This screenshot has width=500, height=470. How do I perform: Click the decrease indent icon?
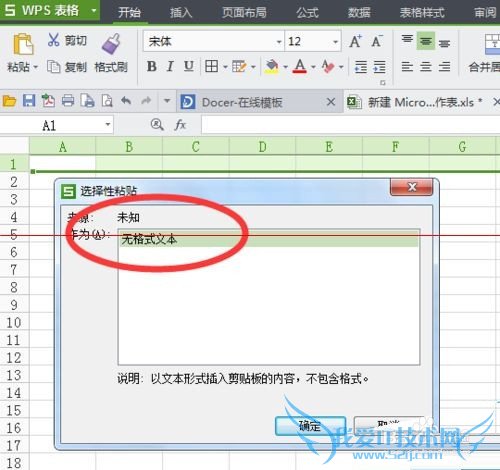(x=361, y=67)
